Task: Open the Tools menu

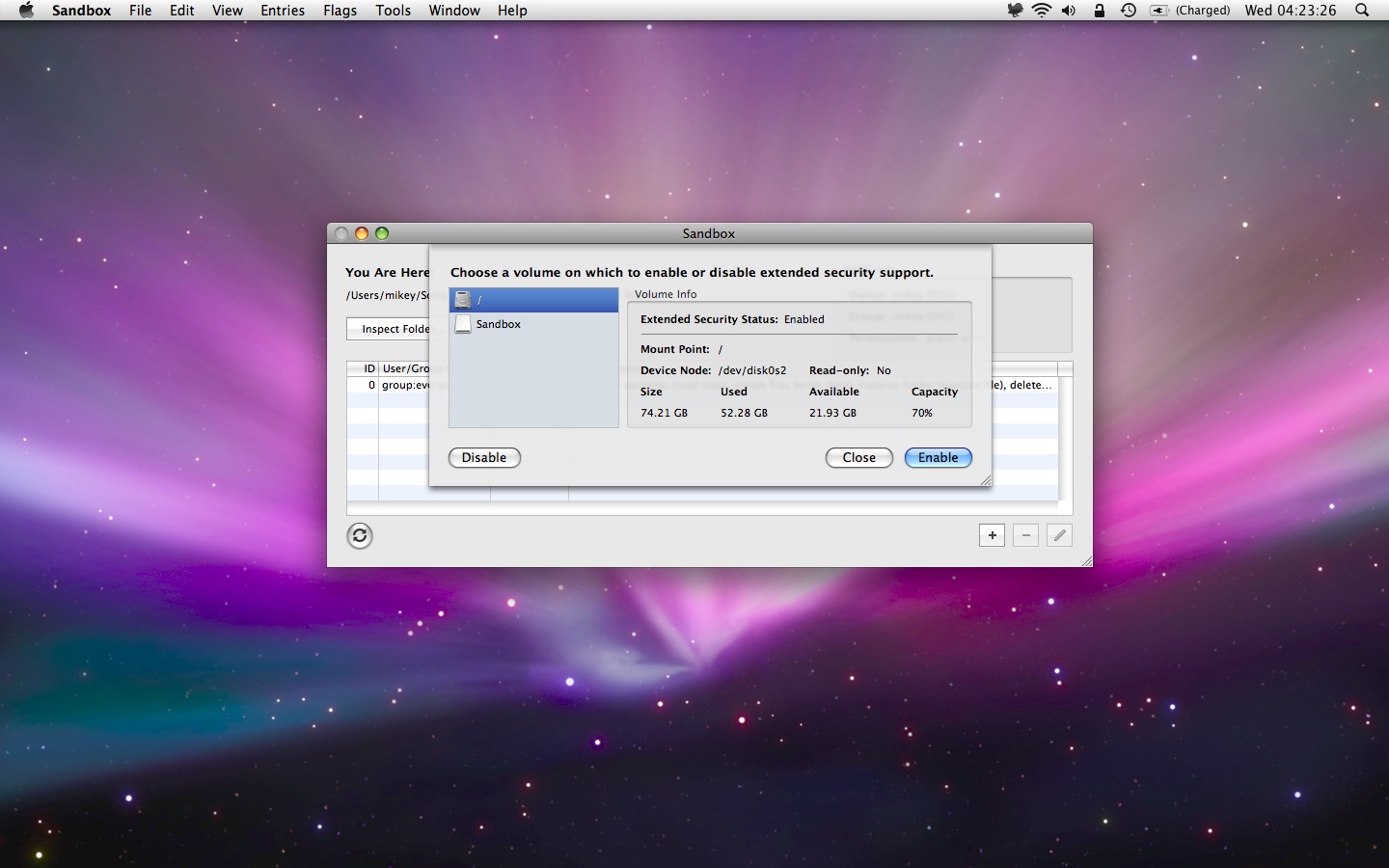Action: 393,11
